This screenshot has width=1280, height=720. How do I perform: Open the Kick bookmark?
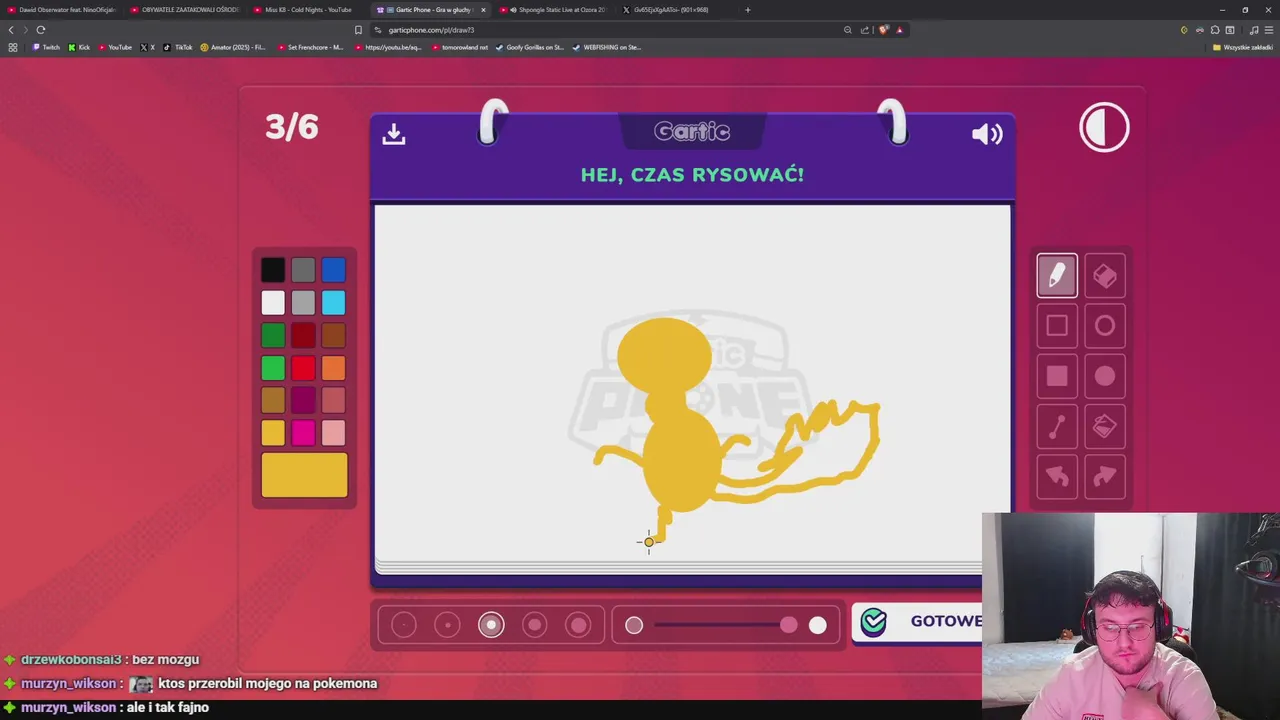coord(79,47)
